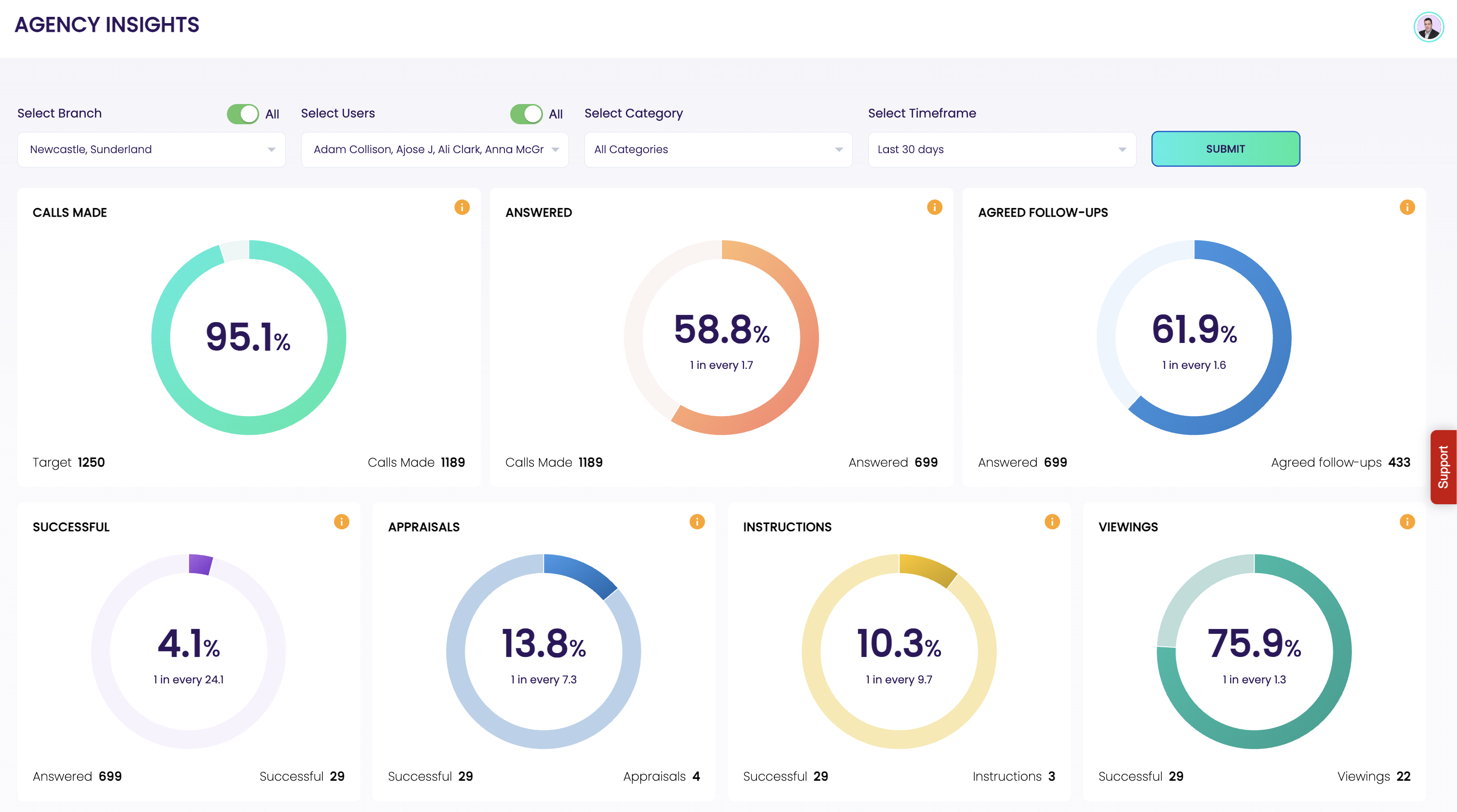Click the Agreed Follow-Ups info icon

click(x=1407, y=208)
